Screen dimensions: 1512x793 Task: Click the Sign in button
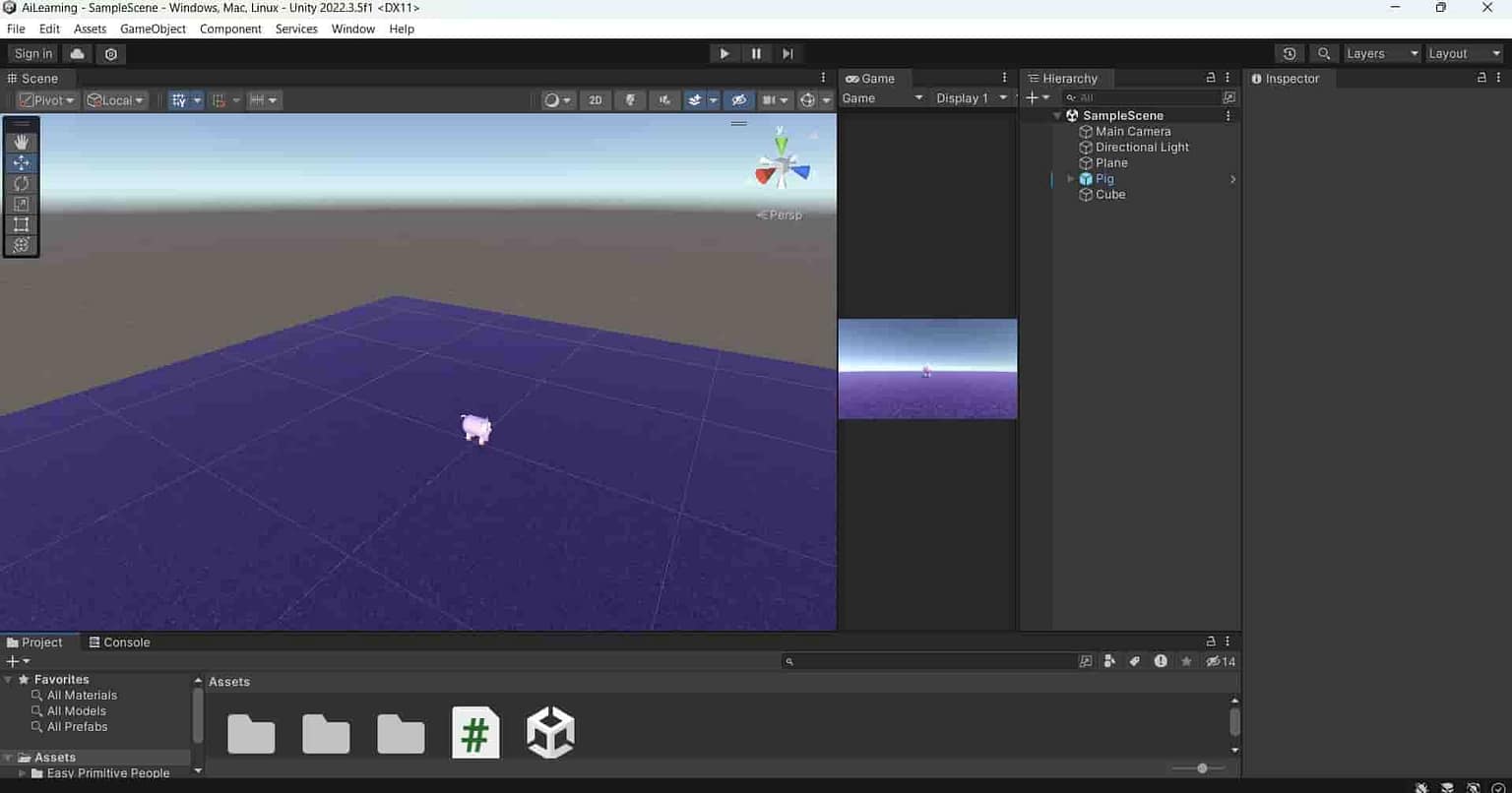(31, 53)
